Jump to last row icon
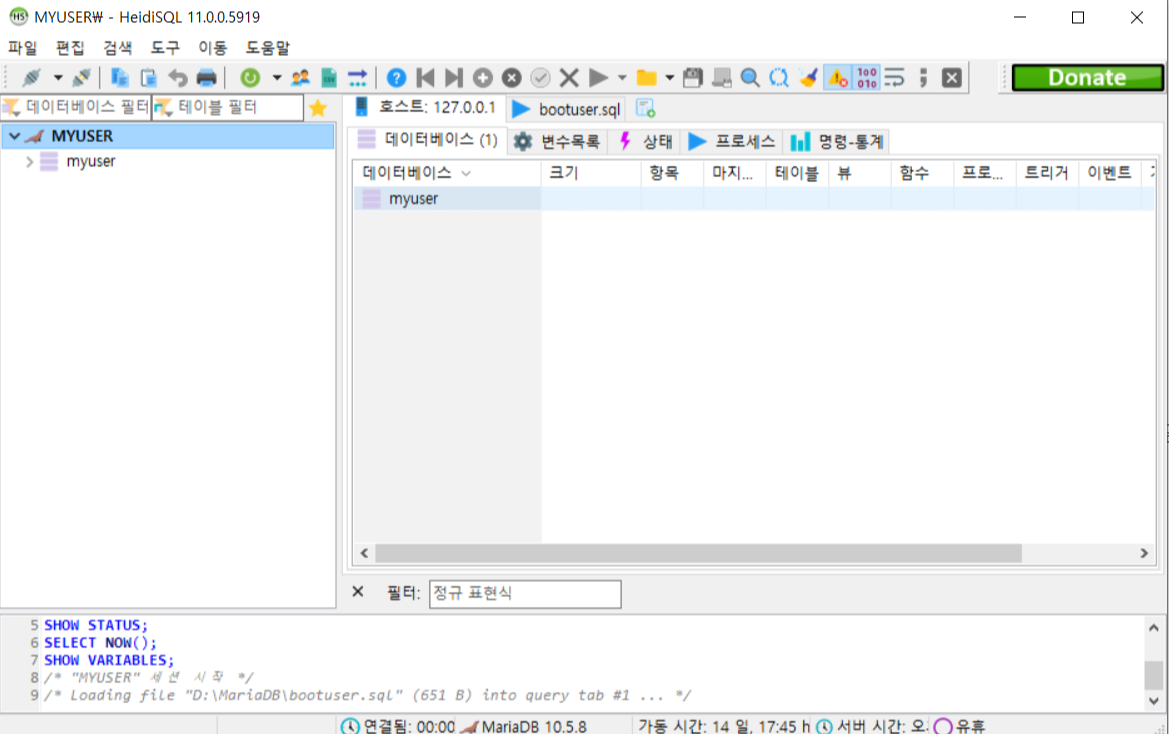The height and width of the screenshot is (734, 1169). (x=453, y=77)
